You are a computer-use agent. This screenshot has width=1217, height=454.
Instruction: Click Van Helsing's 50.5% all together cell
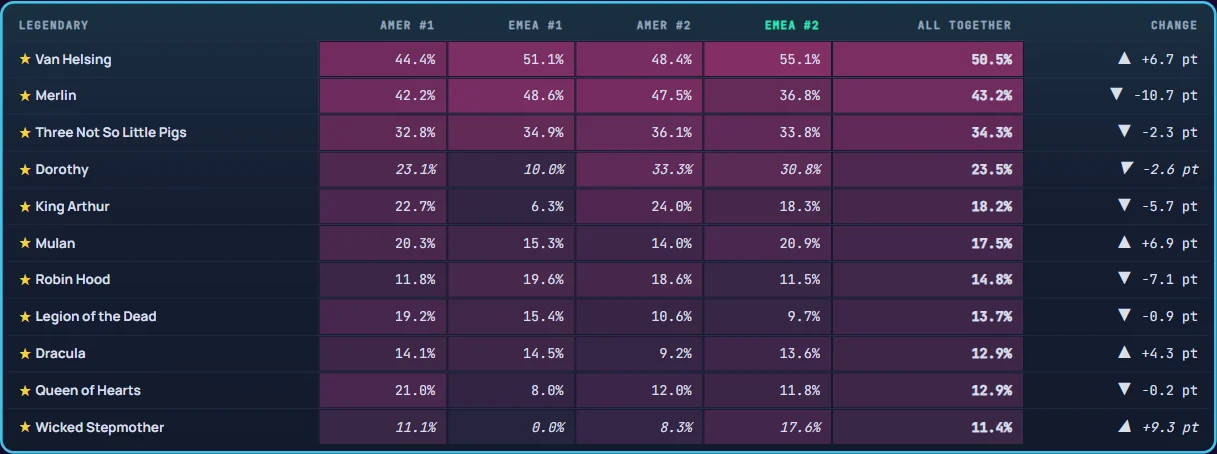point(927,60)
